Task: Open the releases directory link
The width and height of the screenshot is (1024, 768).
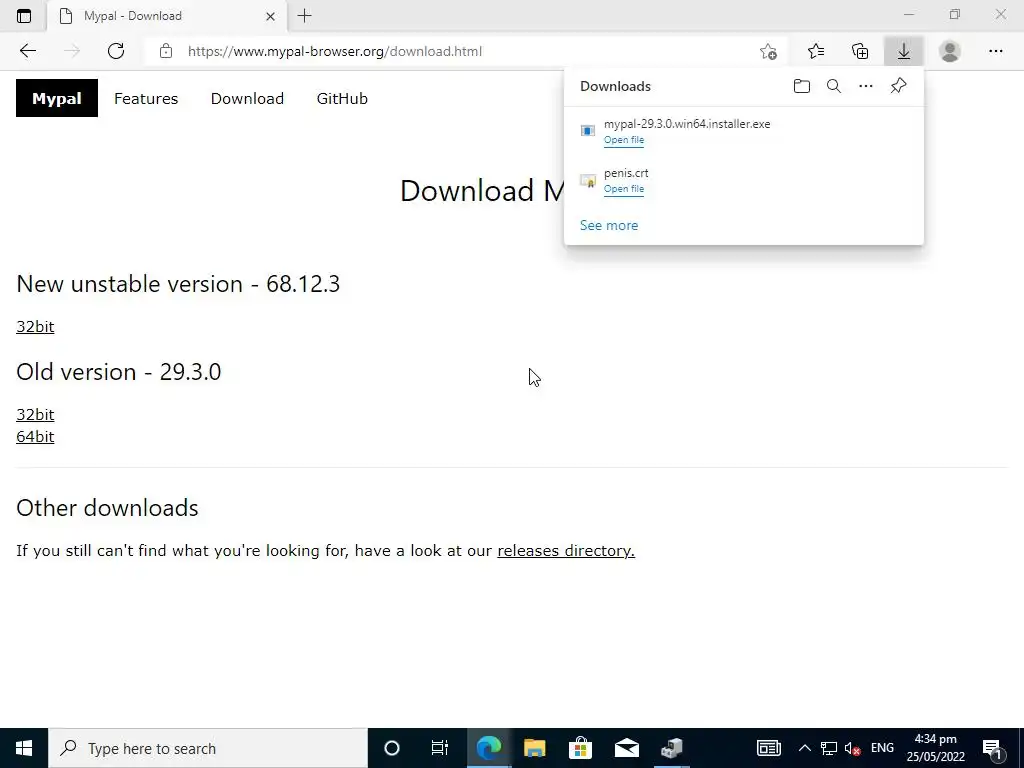Action: (566, 551)
